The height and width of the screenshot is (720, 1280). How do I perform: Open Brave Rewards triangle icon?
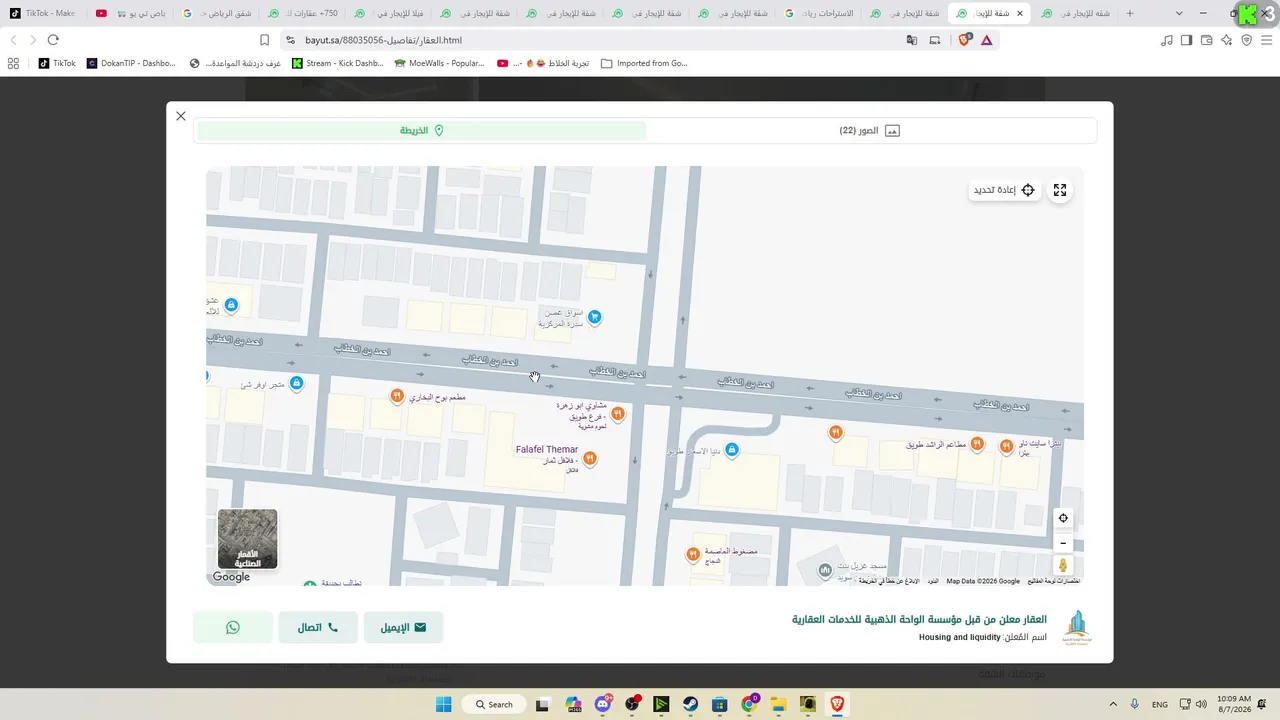pos(987,40)
